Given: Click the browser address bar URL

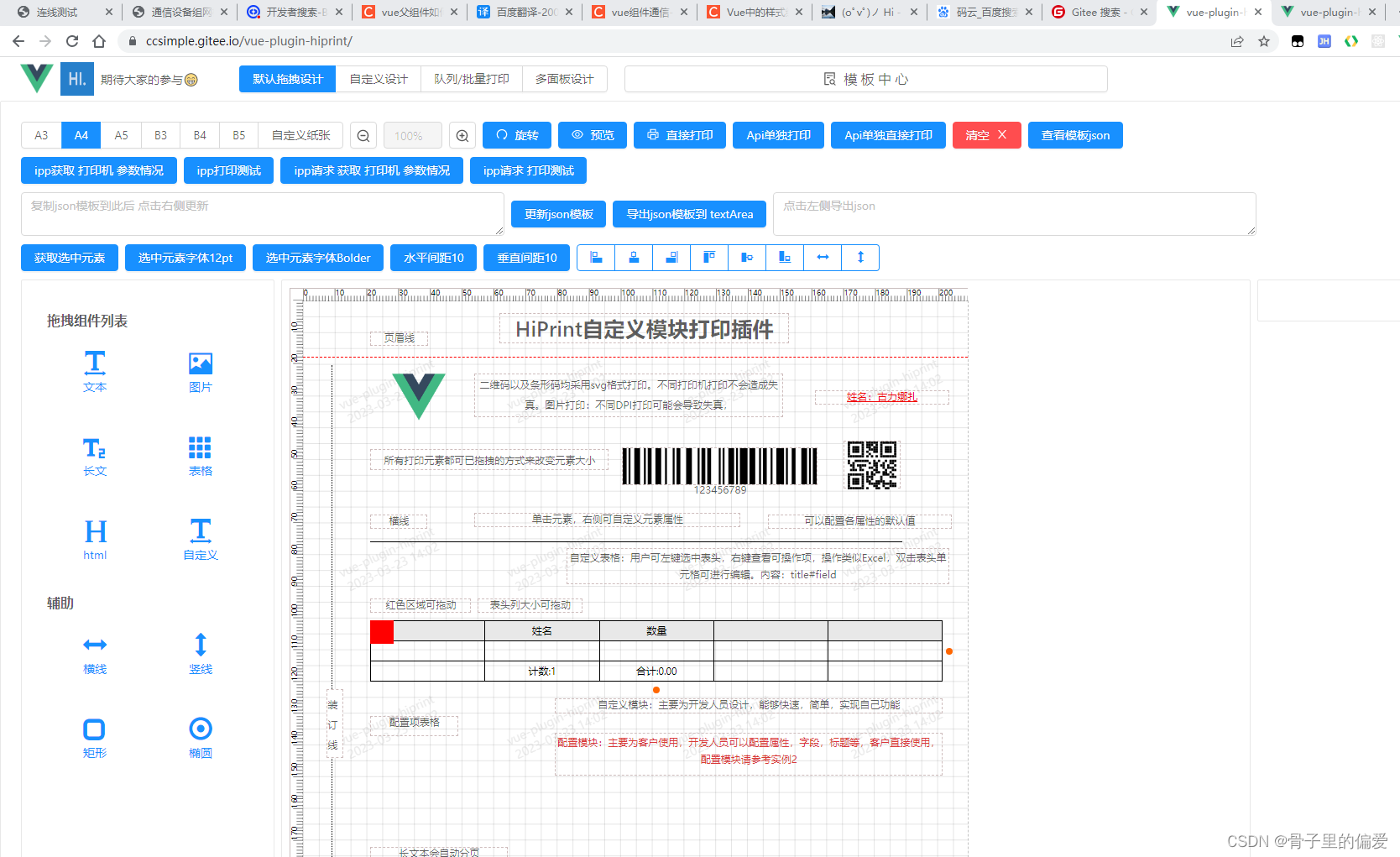Looking at the screenshot, I should (248, 41).
